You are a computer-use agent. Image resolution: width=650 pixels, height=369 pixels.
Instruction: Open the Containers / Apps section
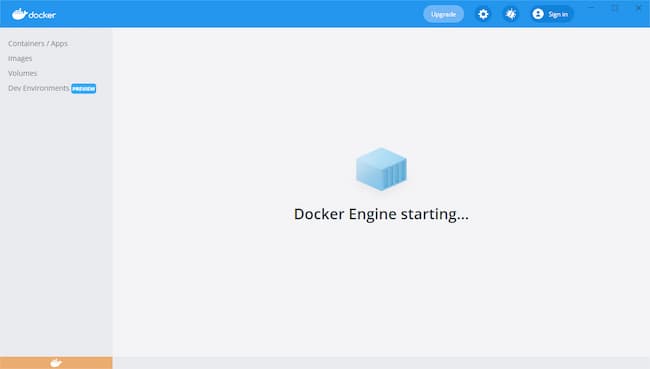(38, 44)
